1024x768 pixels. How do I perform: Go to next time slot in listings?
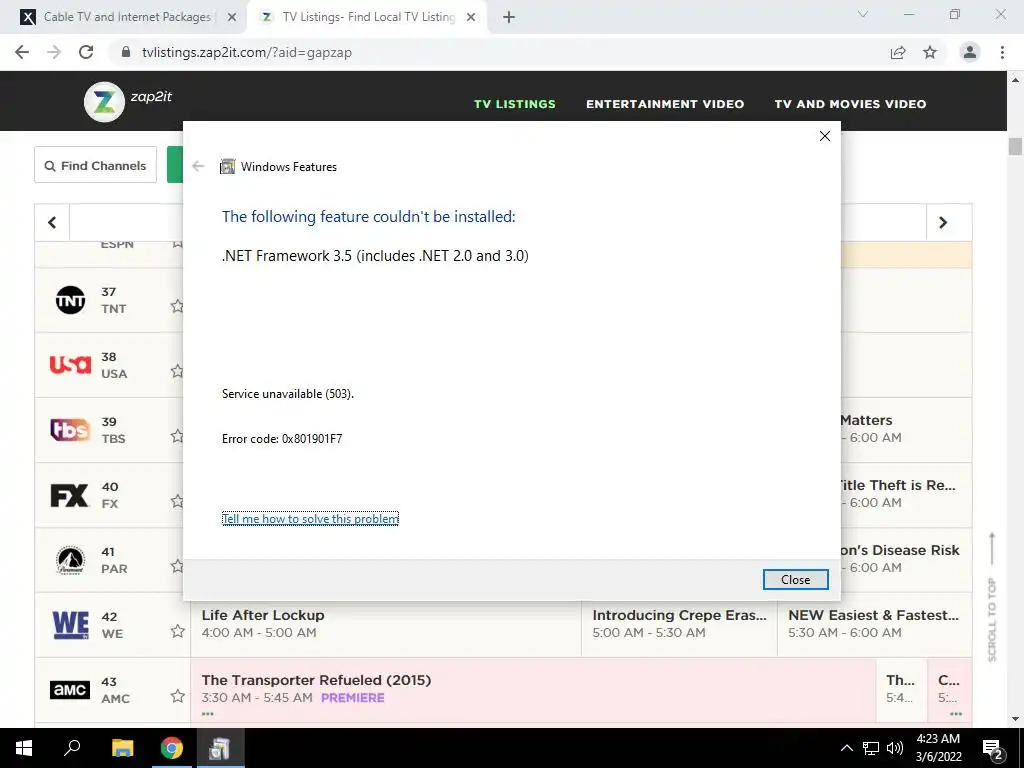[943, 223]
